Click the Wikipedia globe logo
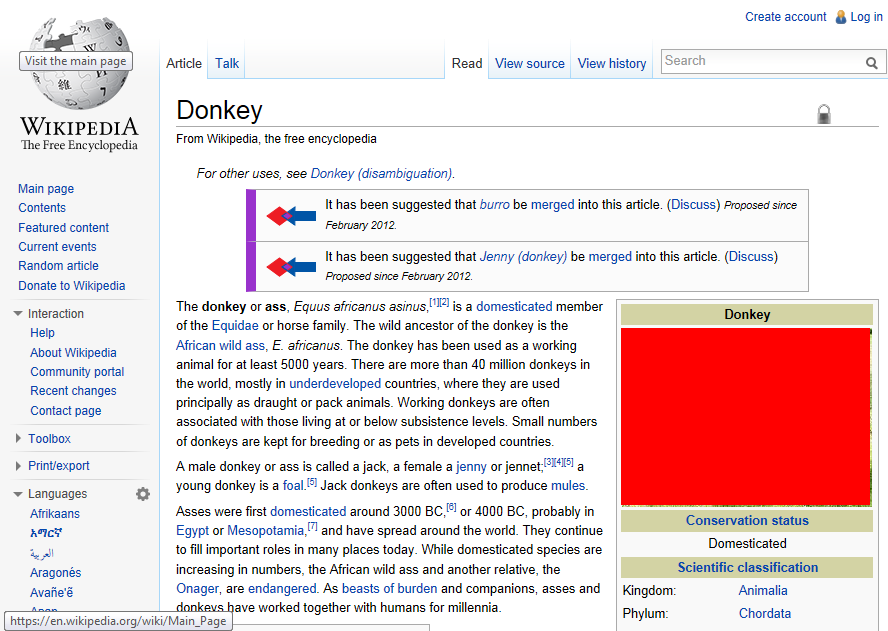The height and width of the screenshot is (631, 888). (79, 63)
